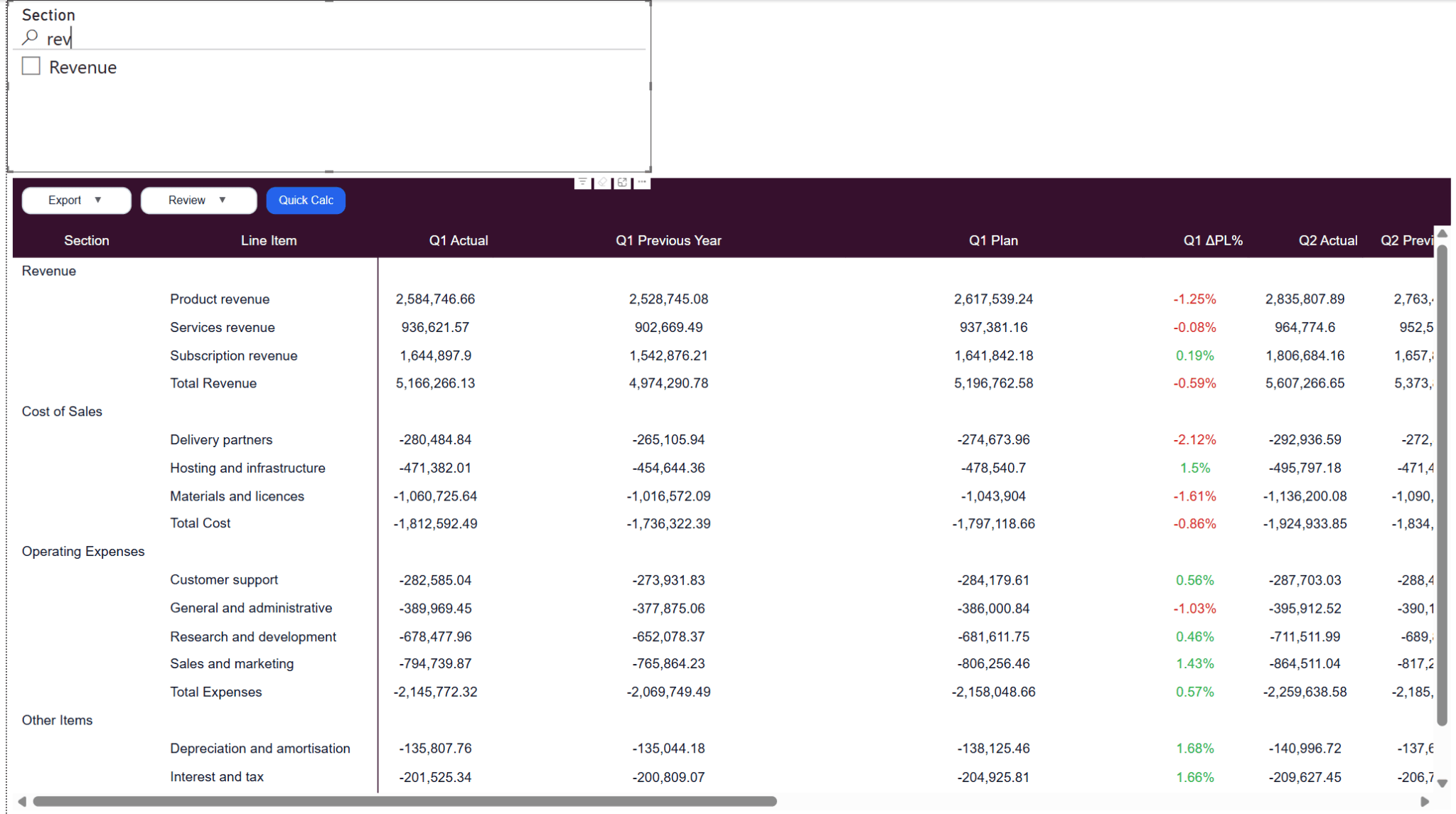The width and height of the screenshot is (1456, 814).
Task: Select the Other Items section row
Action: [x=57, y=720]
